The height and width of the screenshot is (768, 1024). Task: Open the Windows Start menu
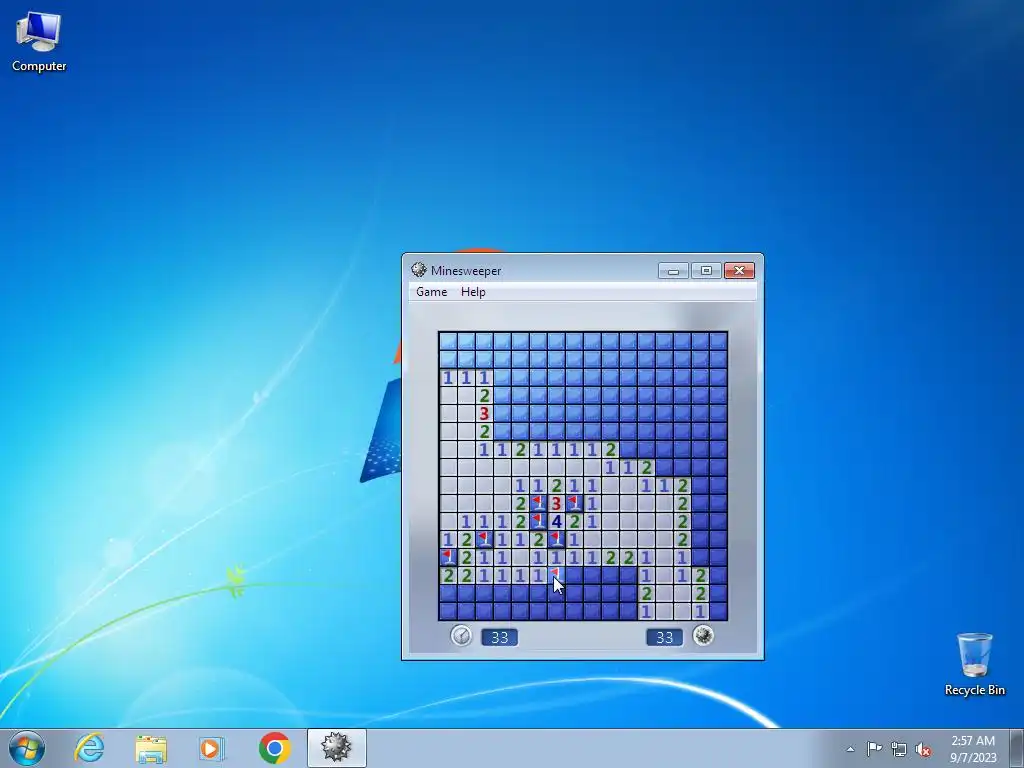[x=27, y=748]
